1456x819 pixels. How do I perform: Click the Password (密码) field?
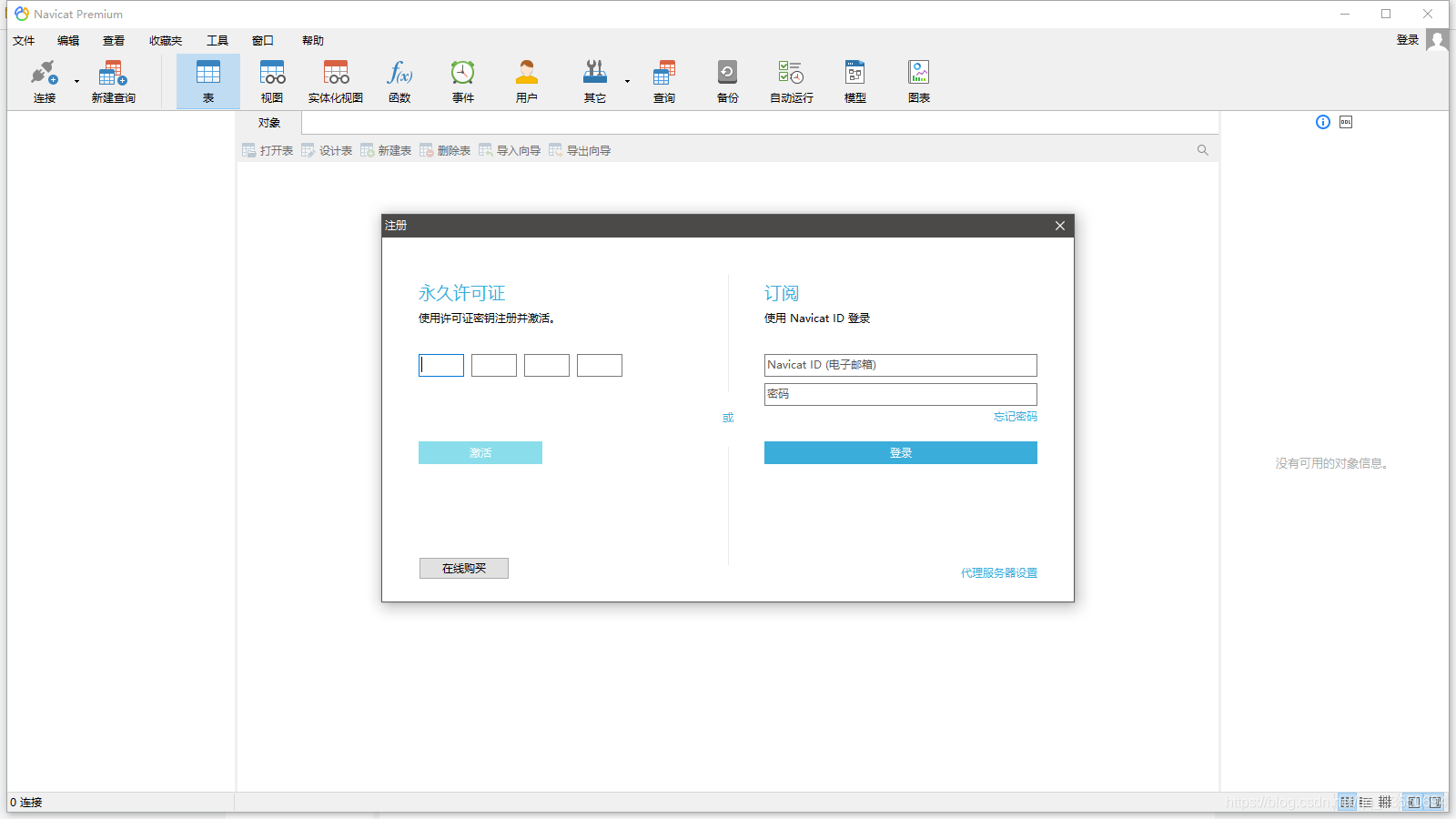901,394
